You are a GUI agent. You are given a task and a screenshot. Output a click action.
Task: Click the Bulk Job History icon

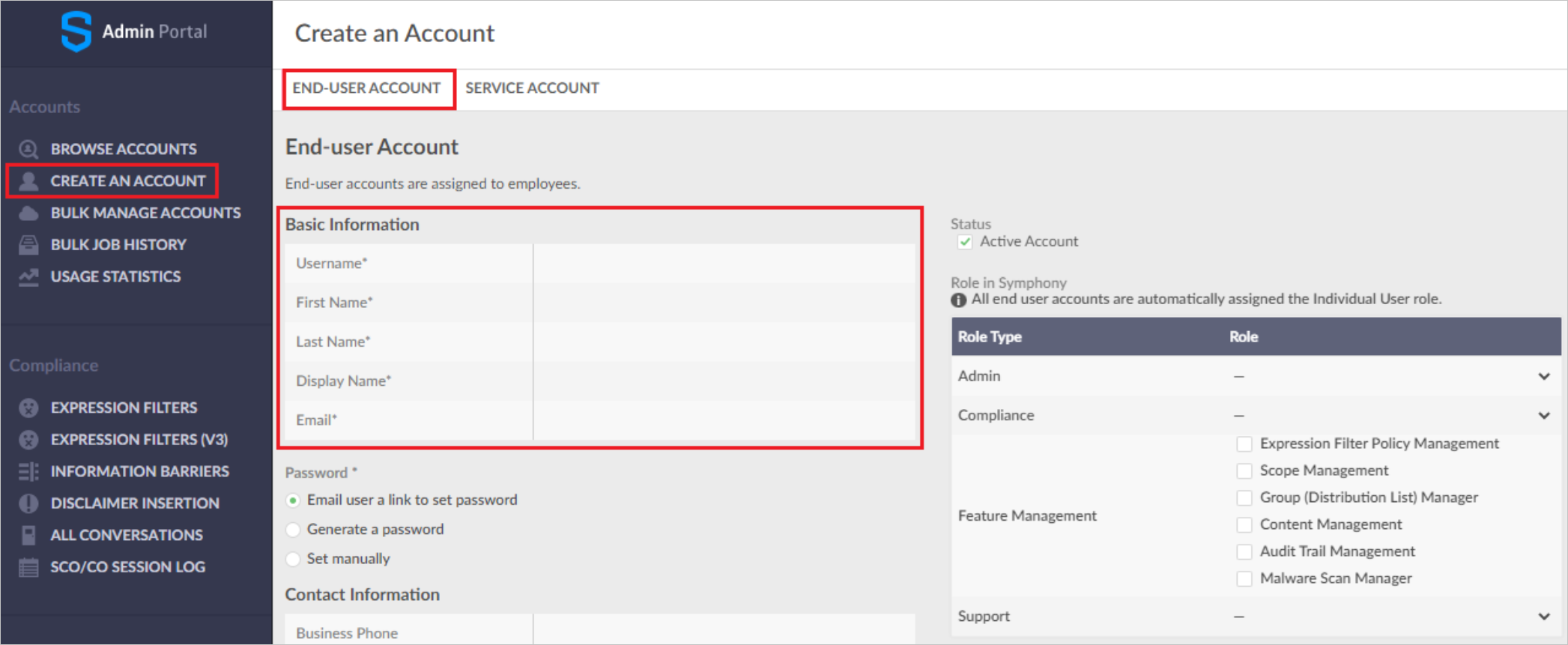28,245
